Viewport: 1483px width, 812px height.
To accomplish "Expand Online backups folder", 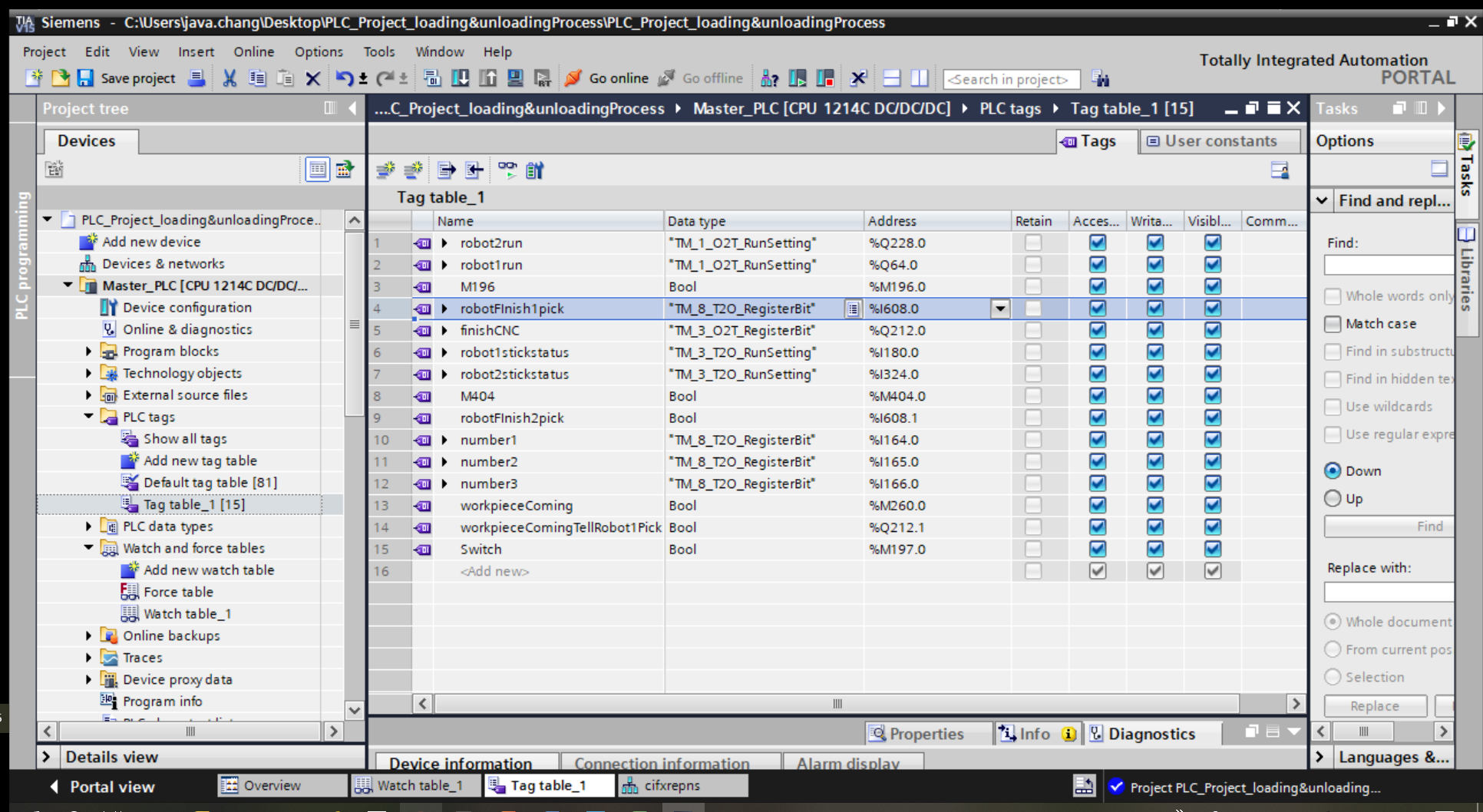I will (88, 635).
